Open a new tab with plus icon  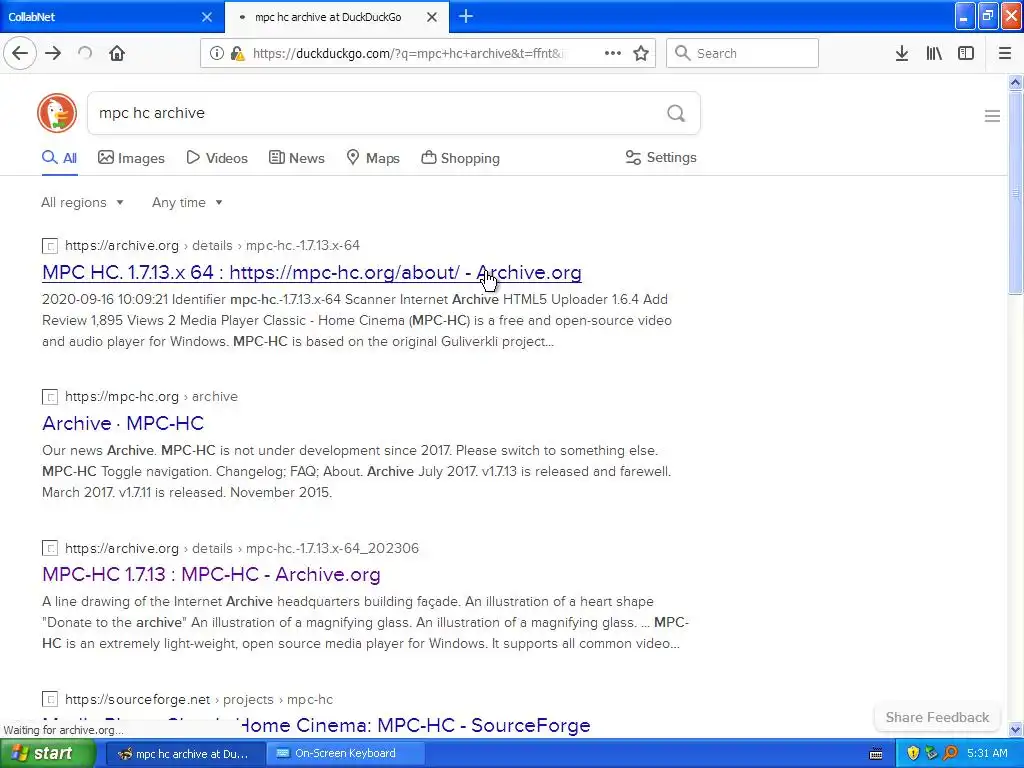[x=466, y=16]
